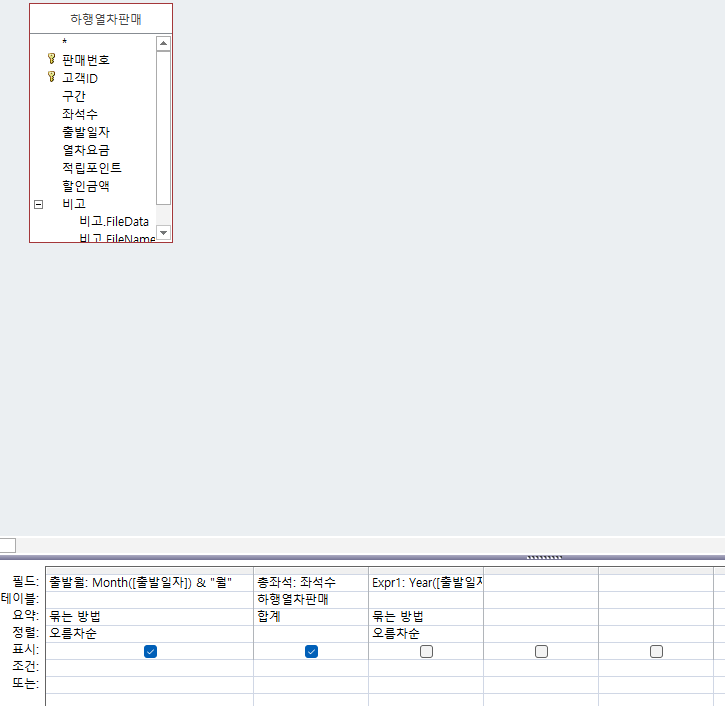
Task: Select the 열차요금 field in table list
Action: 85,149
